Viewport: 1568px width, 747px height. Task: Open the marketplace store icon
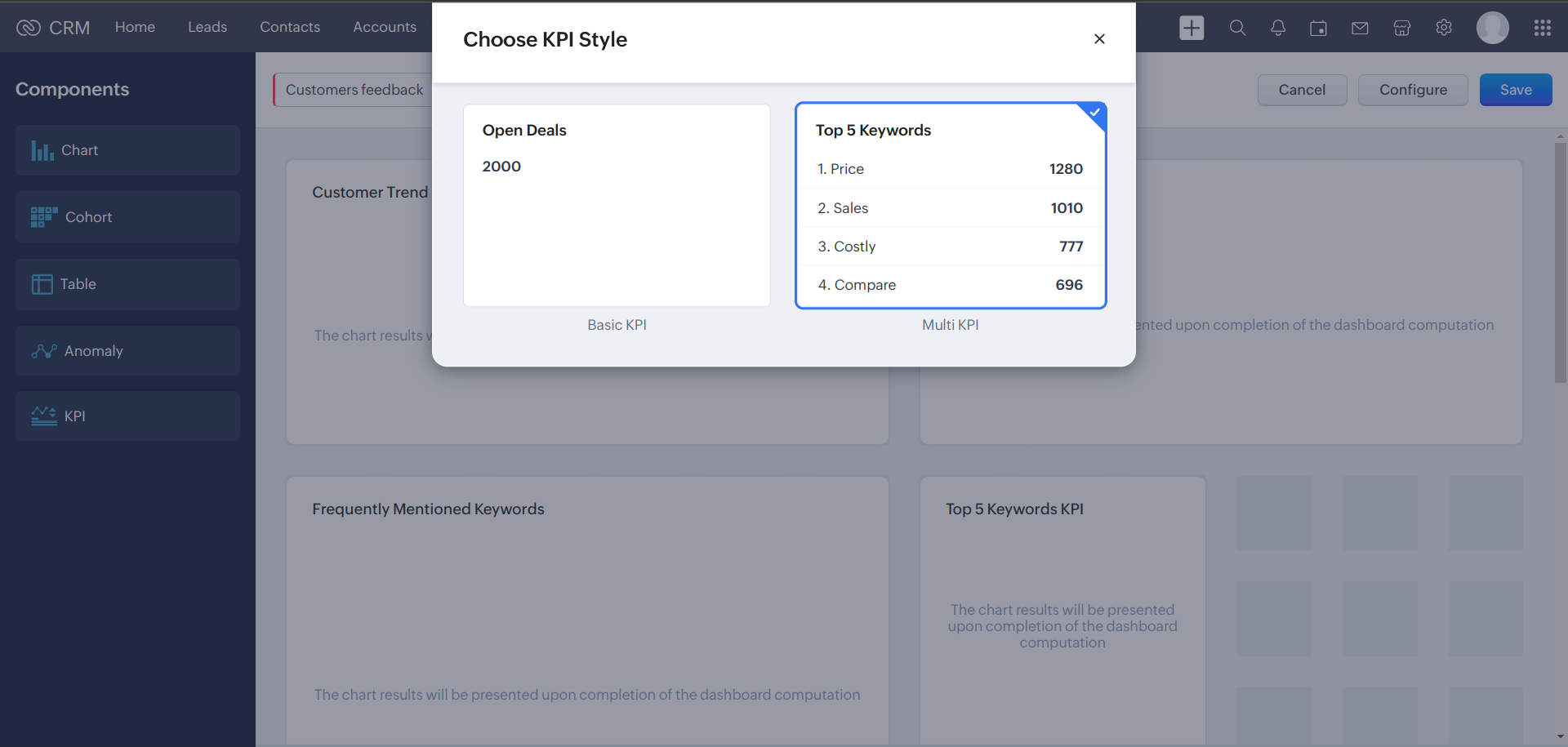1402,29
